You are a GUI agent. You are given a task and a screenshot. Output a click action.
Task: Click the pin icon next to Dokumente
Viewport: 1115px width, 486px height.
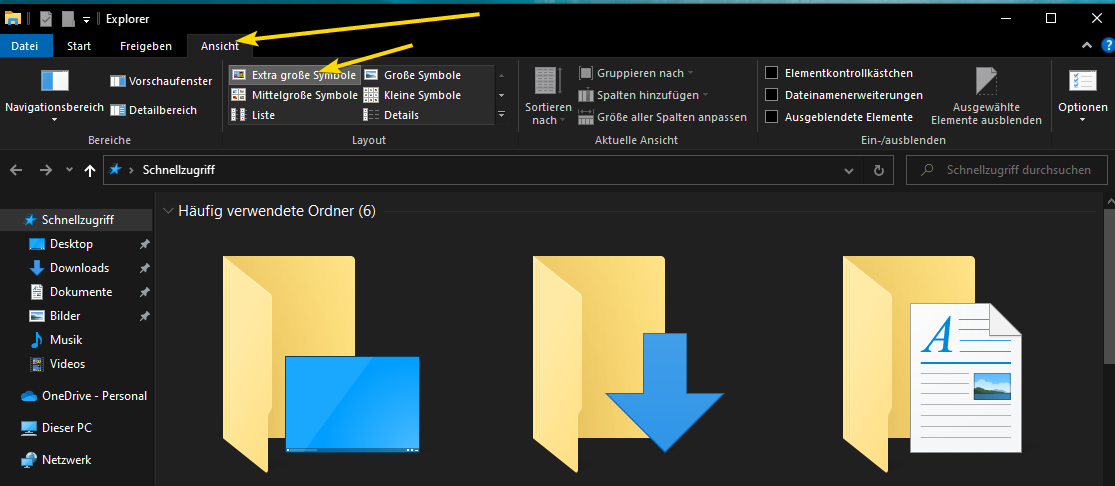(144, 292)
